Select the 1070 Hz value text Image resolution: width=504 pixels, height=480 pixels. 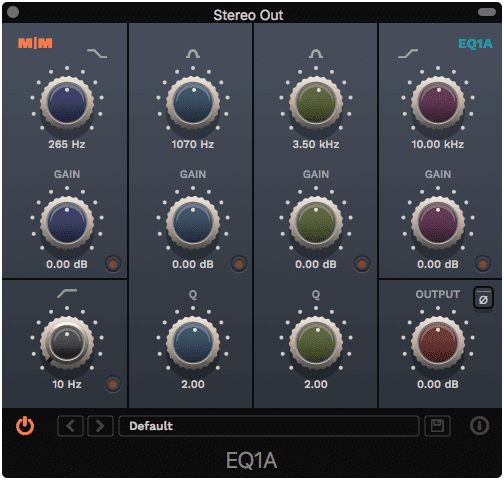click(193, 144)
